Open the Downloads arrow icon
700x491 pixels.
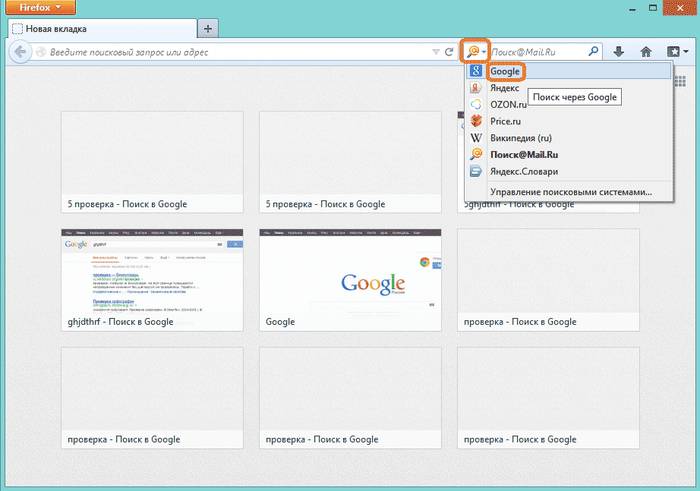pyautogui.click(x=619, y=51)
